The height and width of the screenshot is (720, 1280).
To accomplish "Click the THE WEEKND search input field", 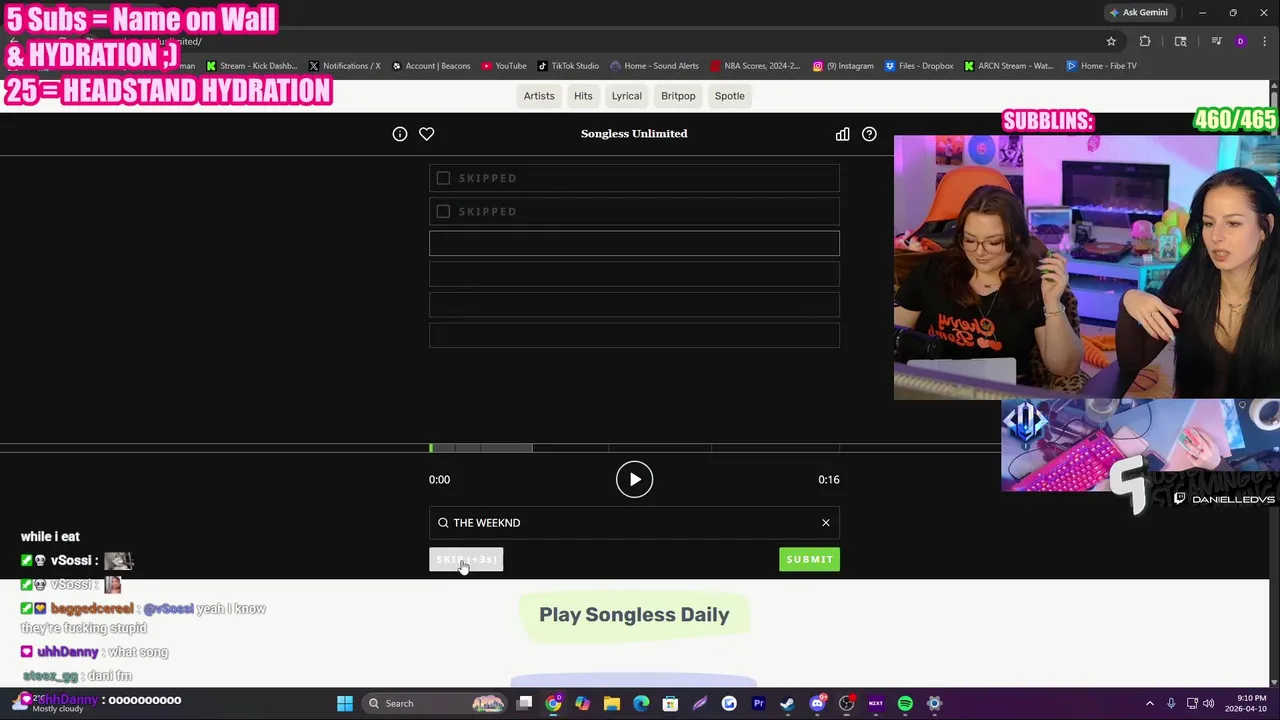I will point(634,523).
